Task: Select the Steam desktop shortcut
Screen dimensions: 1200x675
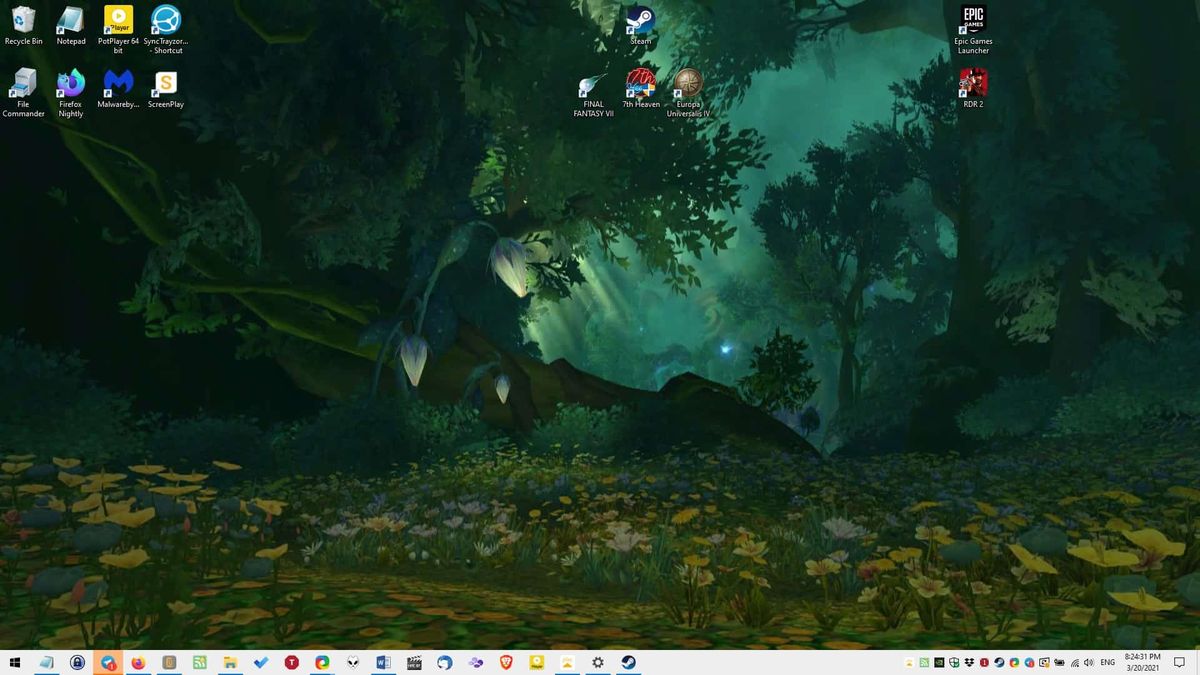Action: (640, 27)
